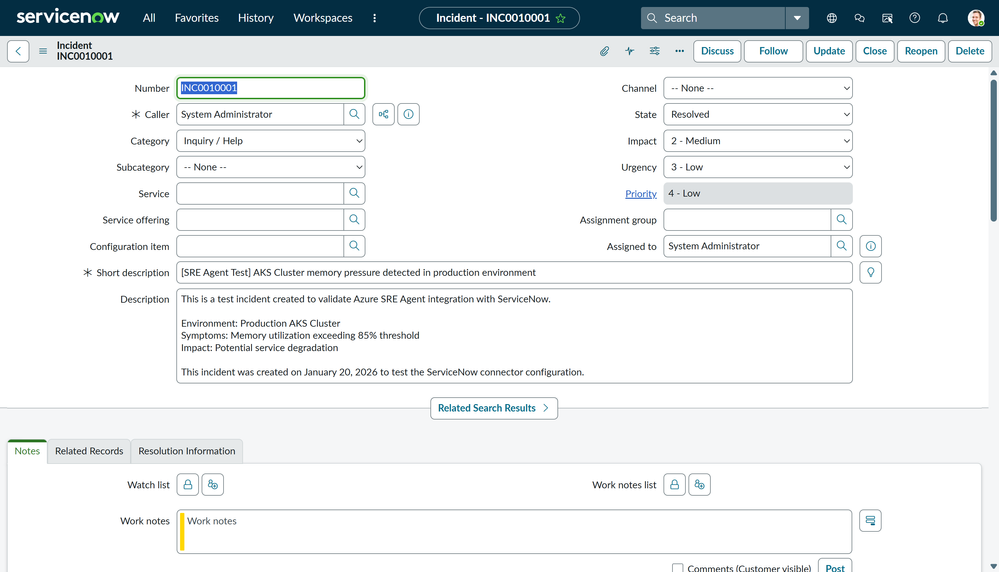
Task: Look up Assignment group with magnifier icon
Action: (x=842, y=219)
